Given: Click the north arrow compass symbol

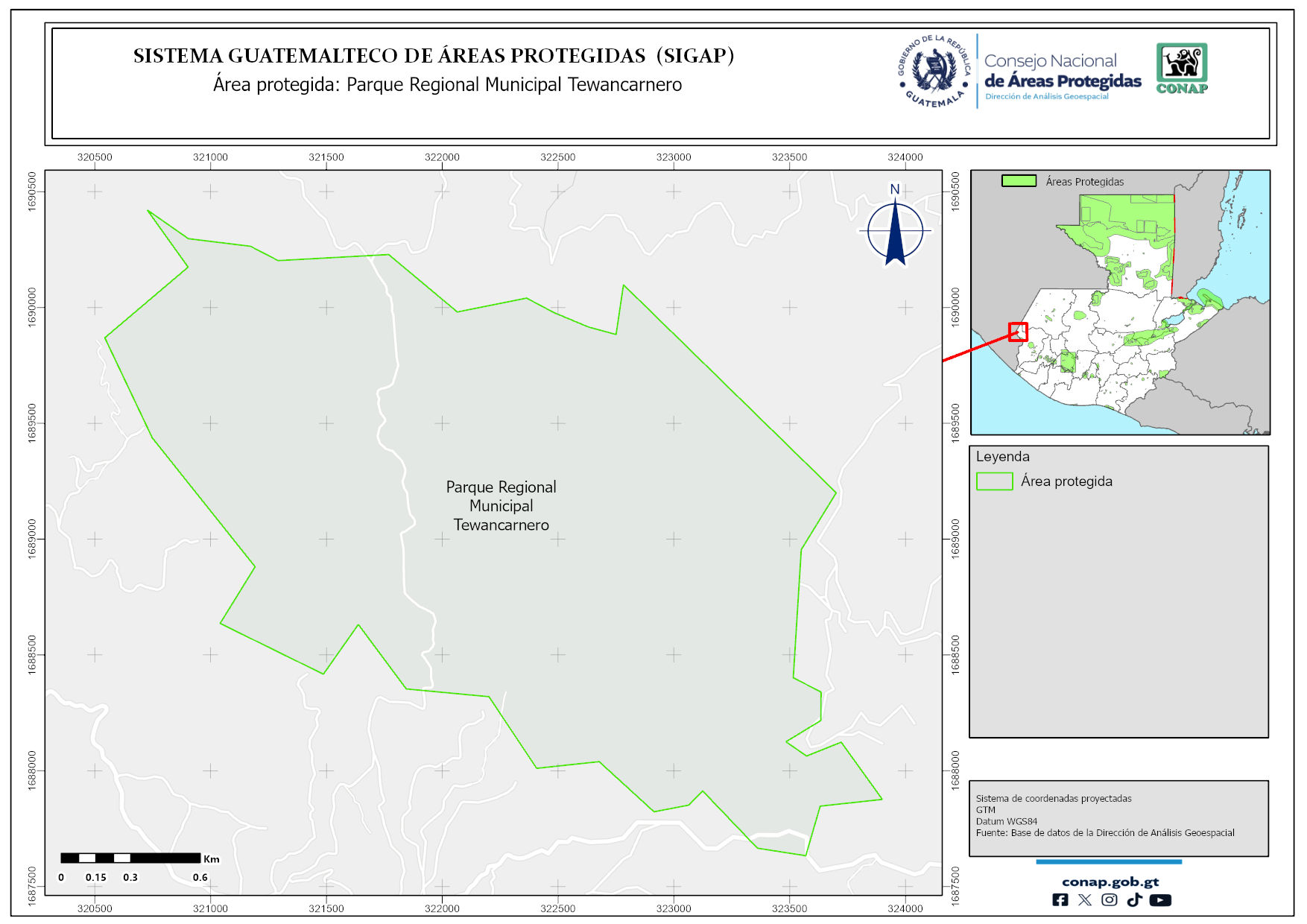Looking at the screenshot, I should (895, 229).
